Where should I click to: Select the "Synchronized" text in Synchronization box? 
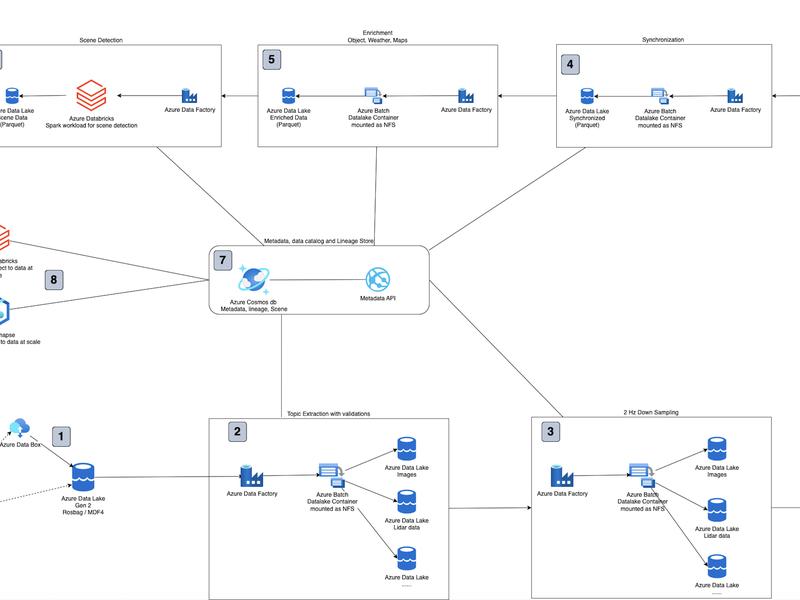[x=587, y=118]
